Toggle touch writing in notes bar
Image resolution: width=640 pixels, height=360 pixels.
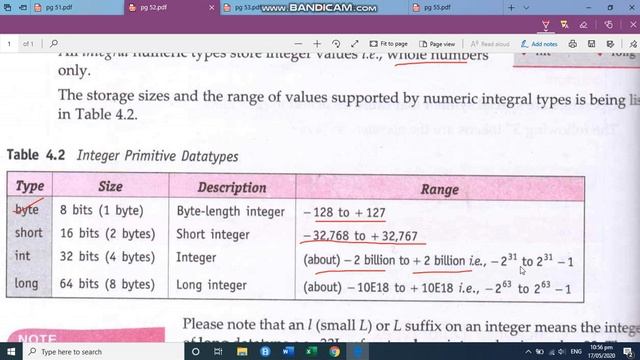(x=609, y=25)
